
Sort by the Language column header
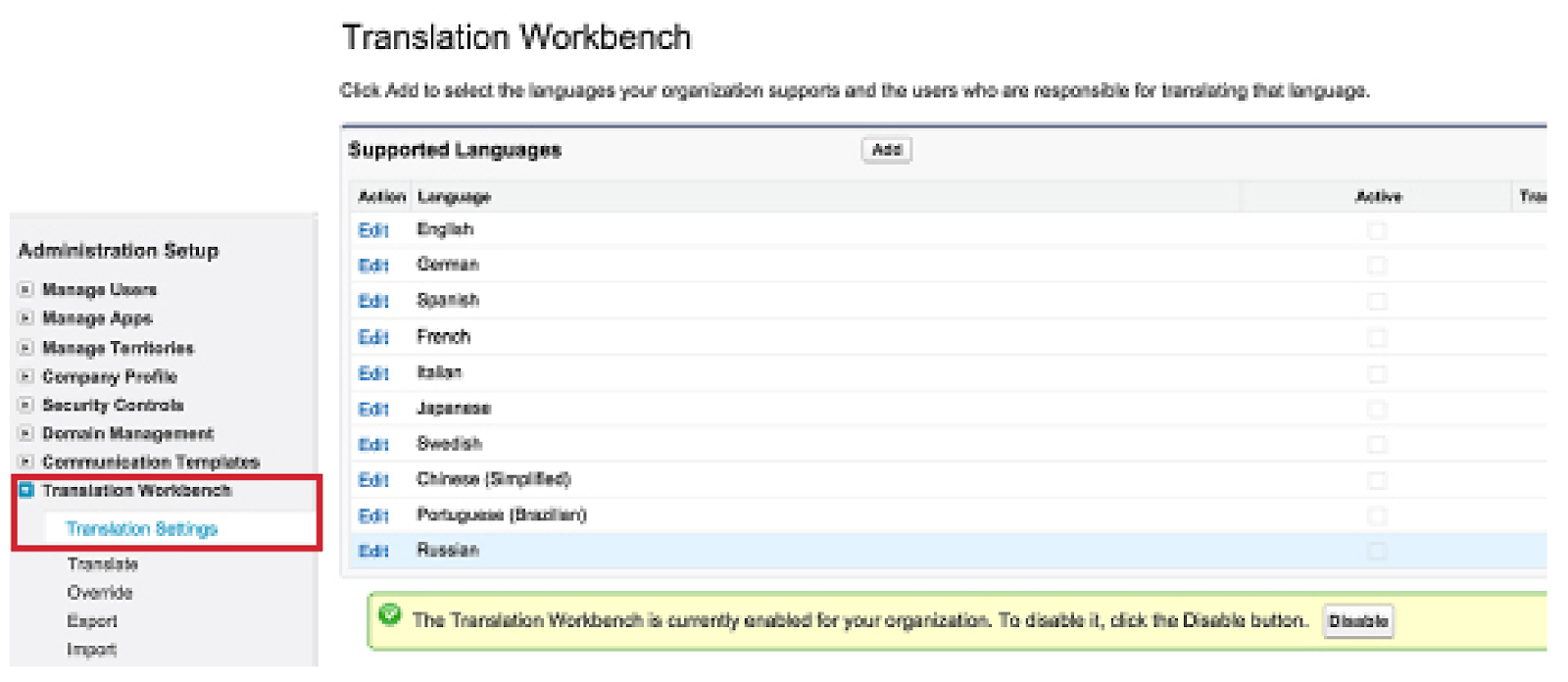pyautogui.click(x=454, y=197)
